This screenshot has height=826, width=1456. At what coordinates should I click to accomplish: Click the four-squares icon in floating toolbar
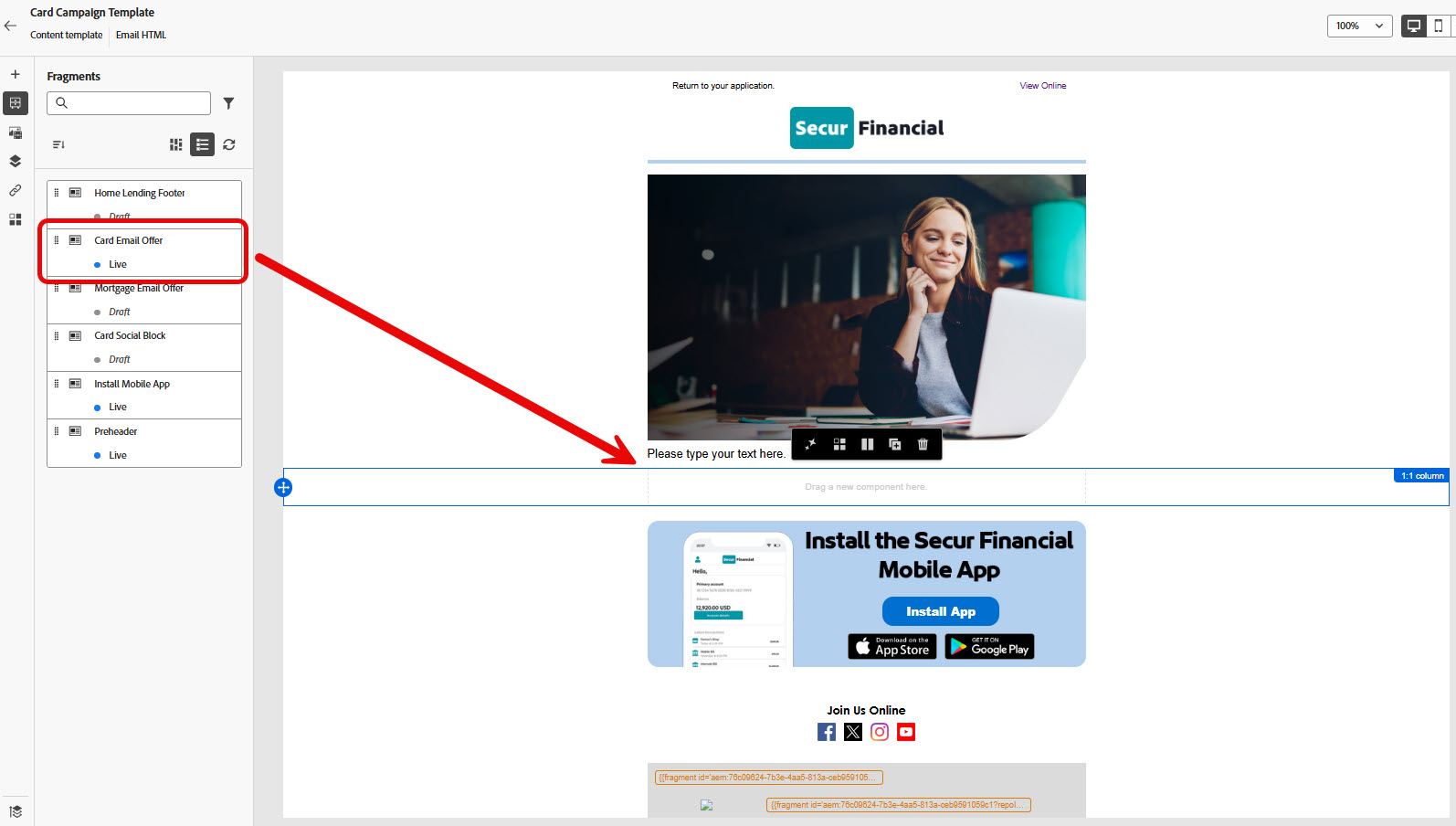click(839, 444)
